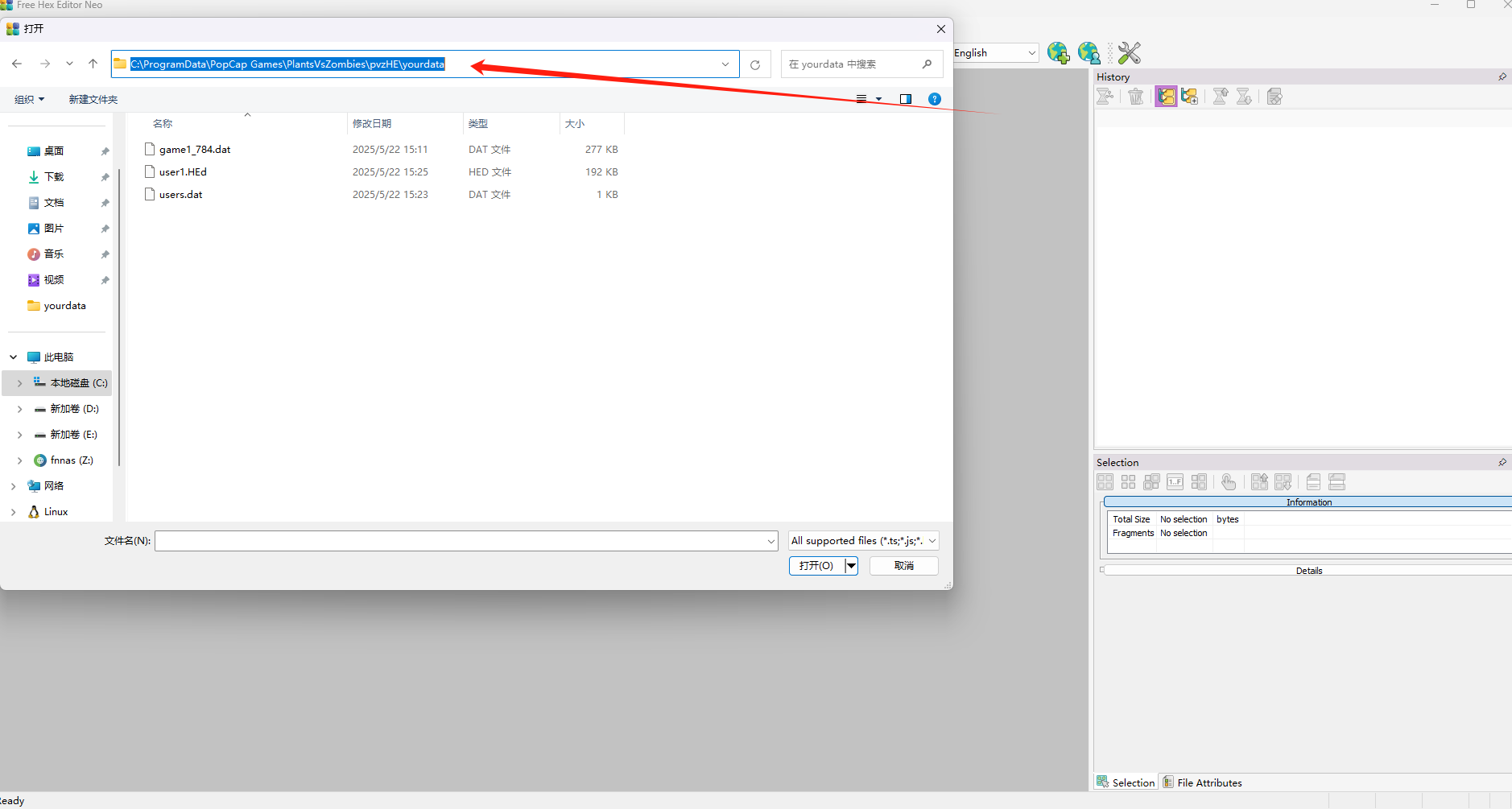This screenshot has width=1512, height=809.
Task: Pin the History panel
Action: click(x=1502, y=77)
